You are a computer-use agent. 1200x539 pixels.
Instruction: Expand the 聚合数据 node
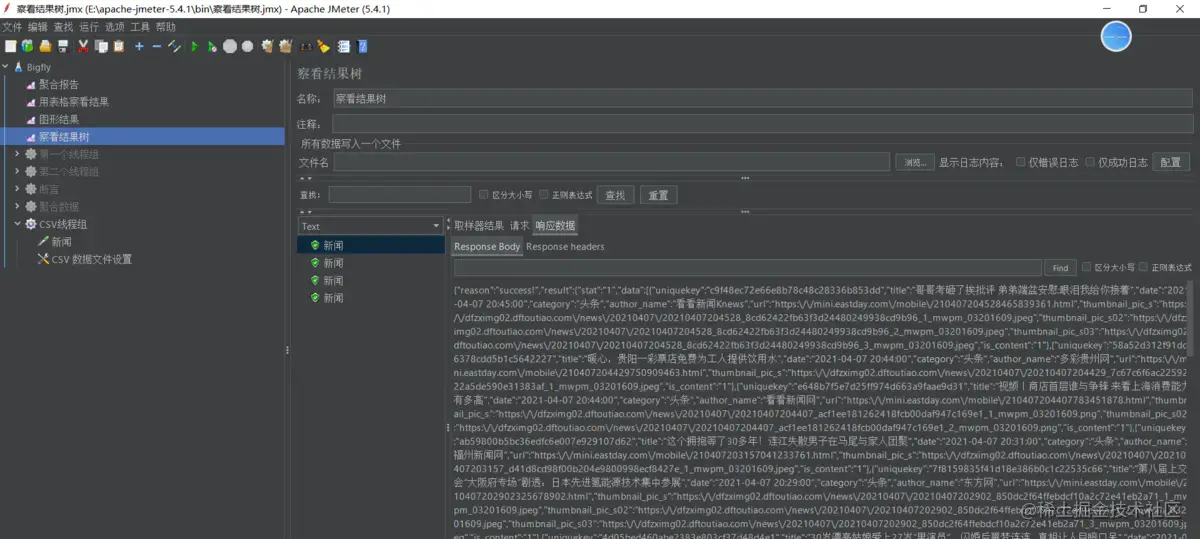(x=17, y=207)
